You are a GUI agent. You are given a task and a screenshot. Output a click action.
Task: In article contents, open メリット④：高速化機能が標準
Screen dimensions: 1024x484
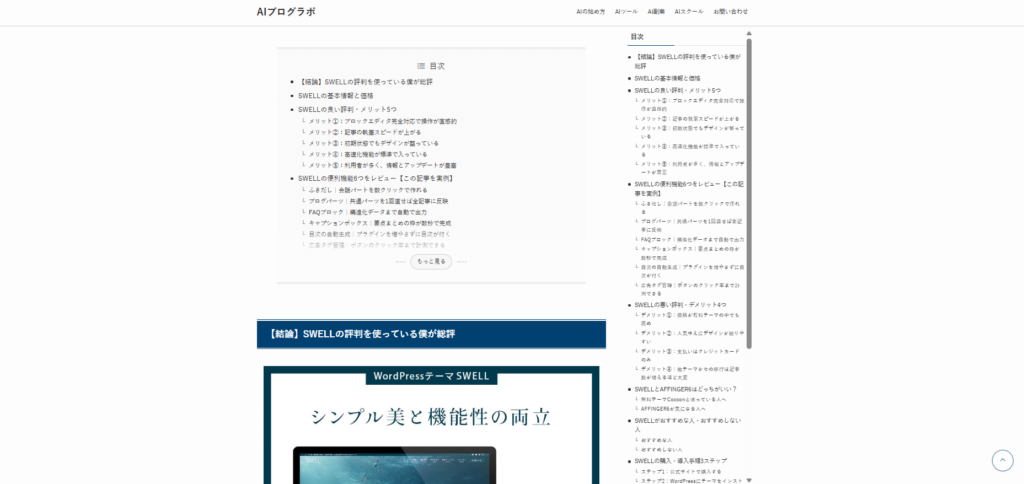368,155
